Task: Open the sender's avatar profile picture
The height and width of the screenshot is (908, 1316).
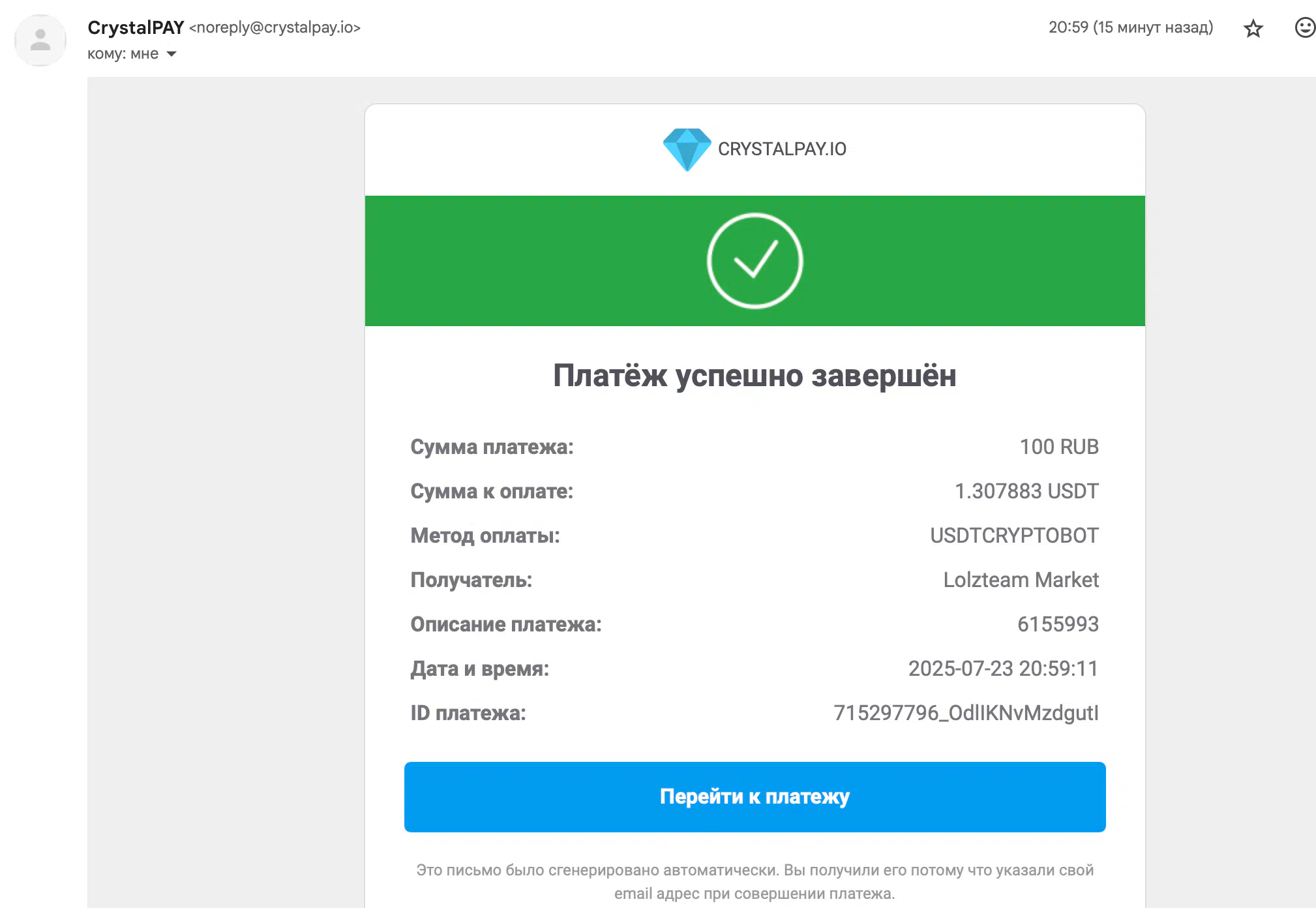Action: tap(40, 40)
